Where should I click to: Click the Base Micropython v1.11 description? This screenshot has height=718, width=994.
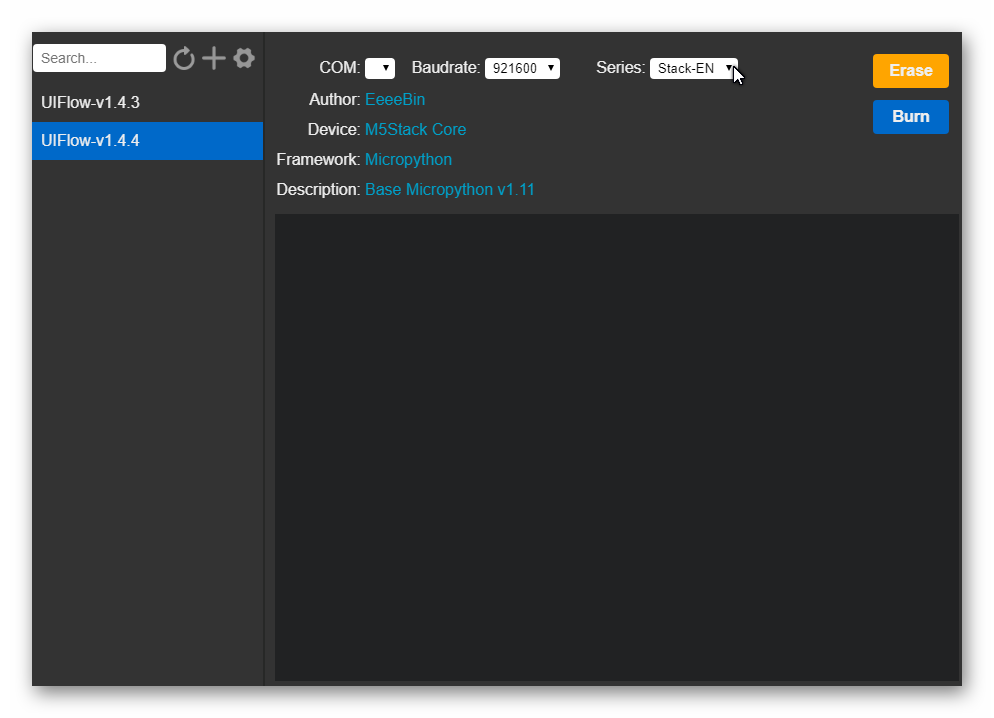tap(449, 189)
